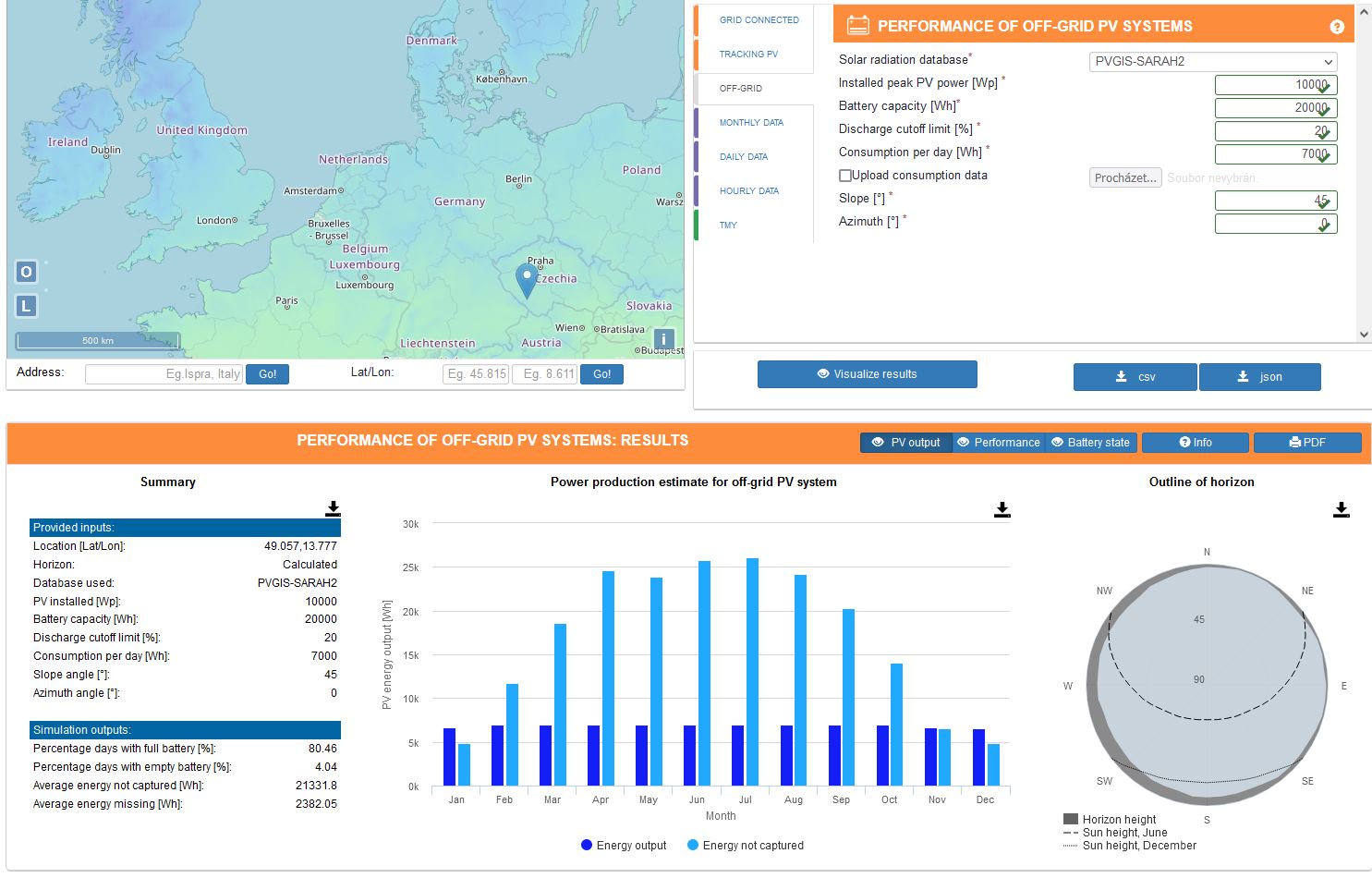Switch to the Grid Connected tab
This screenshot has width=1372, height=878.
pyautogui.click(x=759, y=20)
